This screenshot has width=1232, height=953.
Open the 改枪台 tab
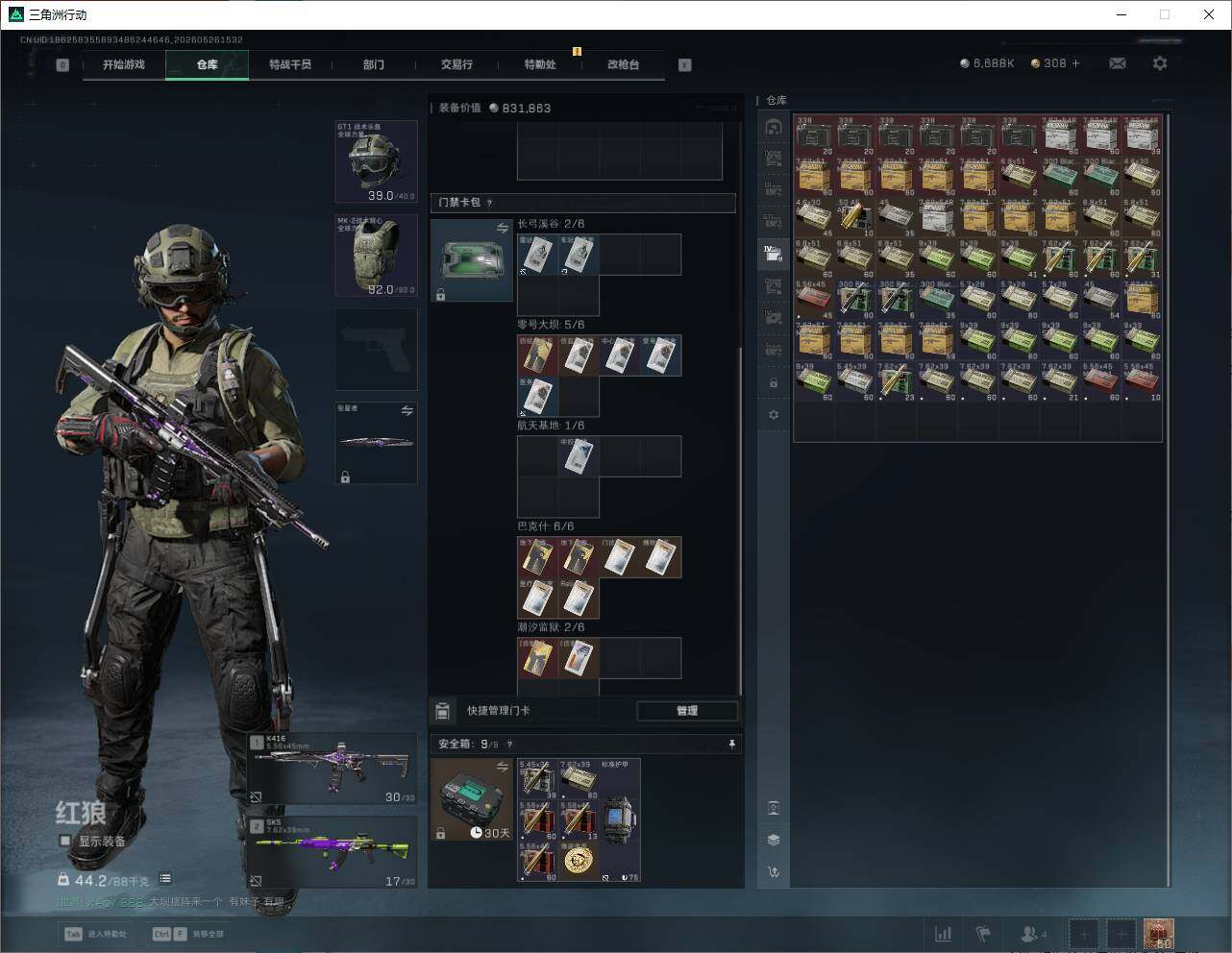623,64
